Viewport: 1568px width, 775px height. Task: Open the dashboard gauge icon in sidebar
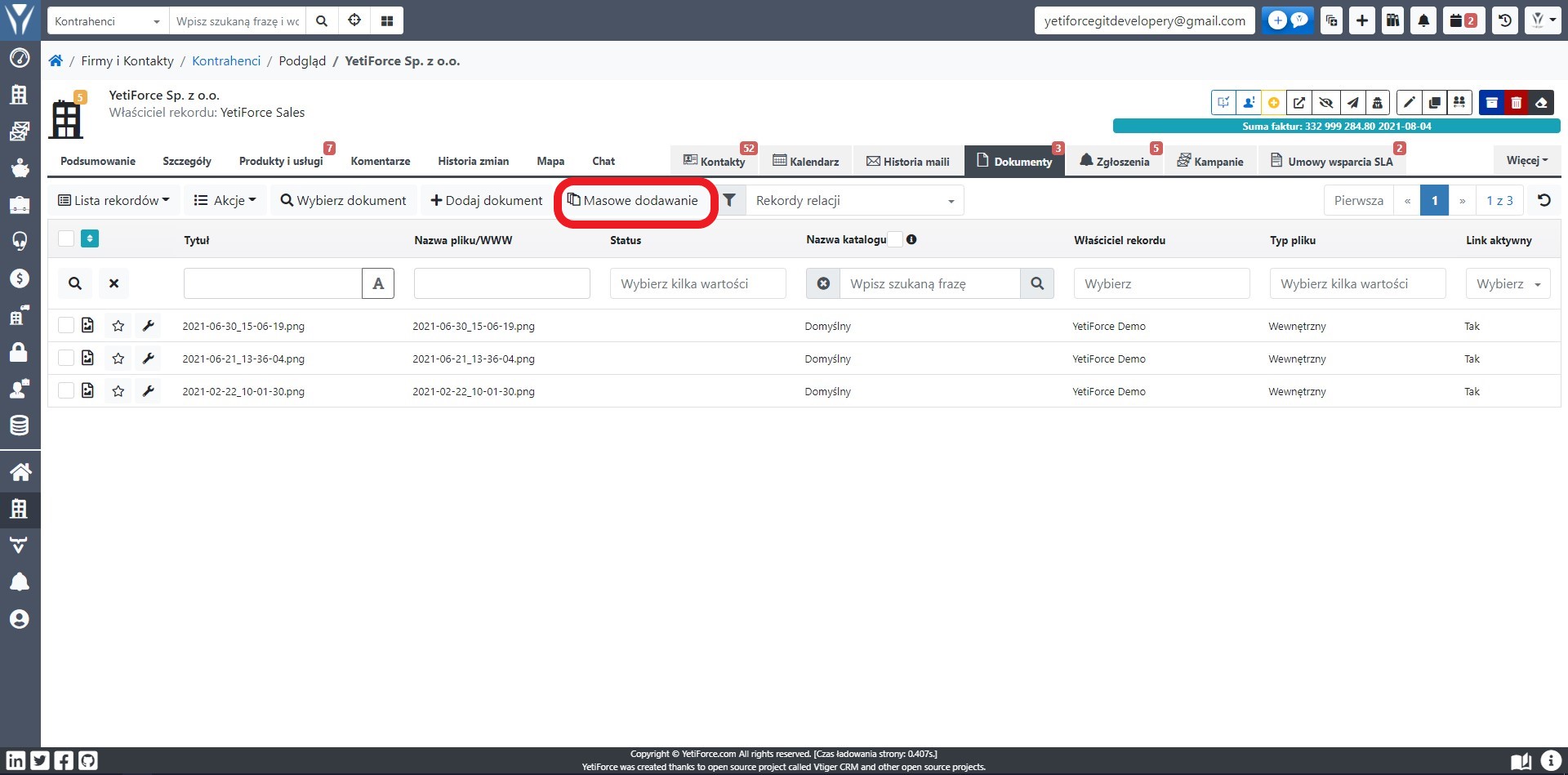click(20, 58)
